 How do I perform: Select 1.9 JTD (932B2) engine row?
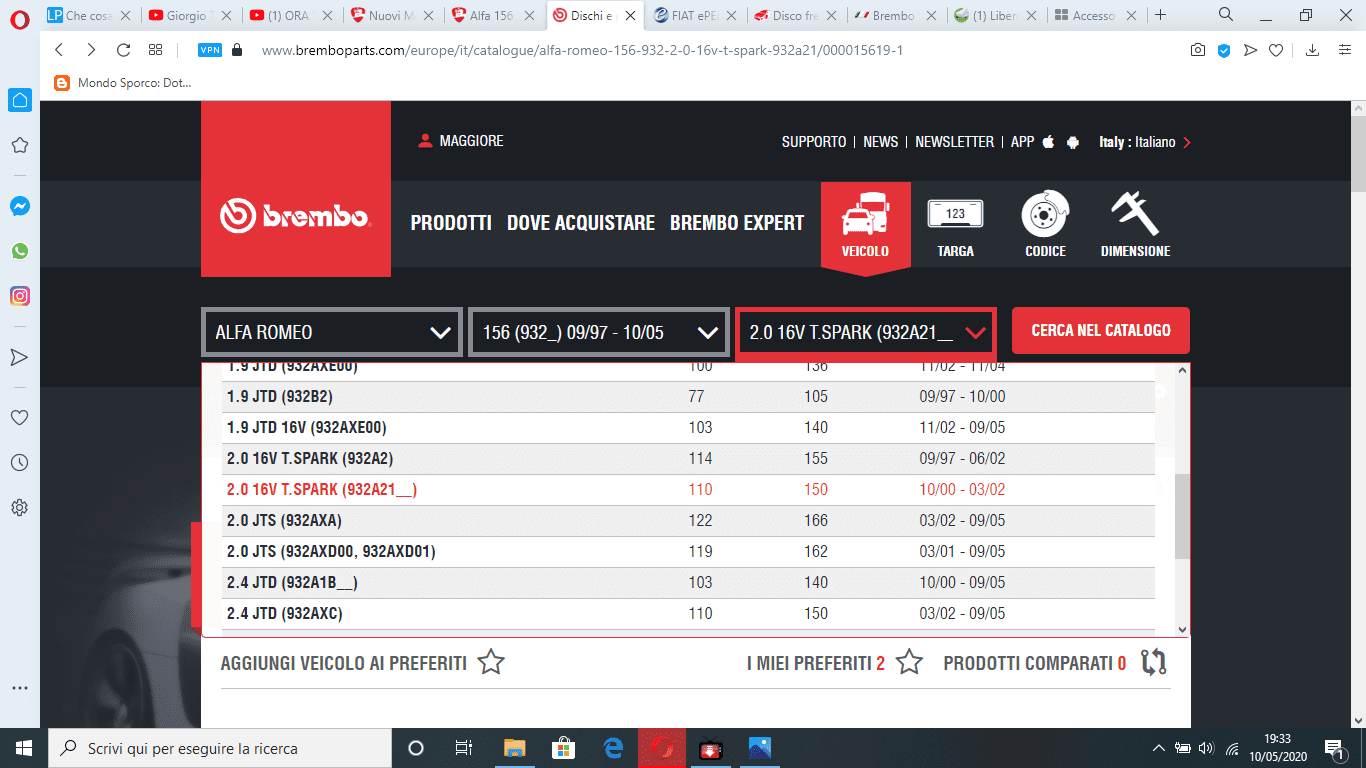point(688,397)
